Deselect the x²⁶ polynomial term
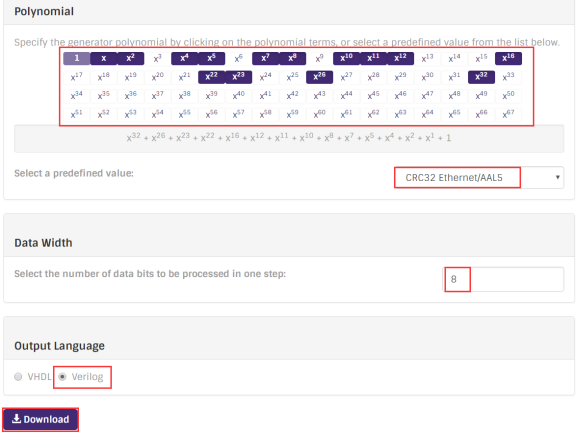The width and height of the screenshot is (576, 434). [320, 77]
